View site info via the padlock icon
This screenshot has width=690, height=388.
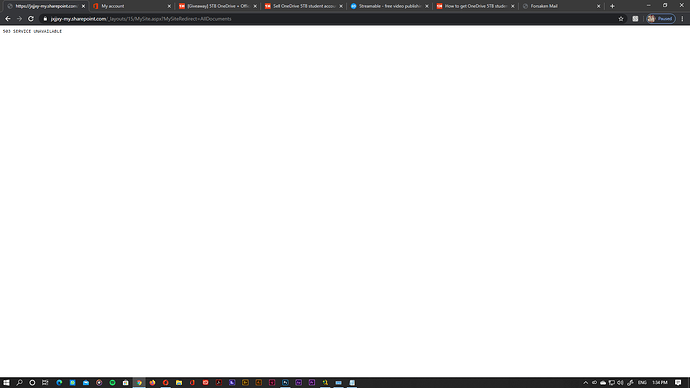click(45, 19)
